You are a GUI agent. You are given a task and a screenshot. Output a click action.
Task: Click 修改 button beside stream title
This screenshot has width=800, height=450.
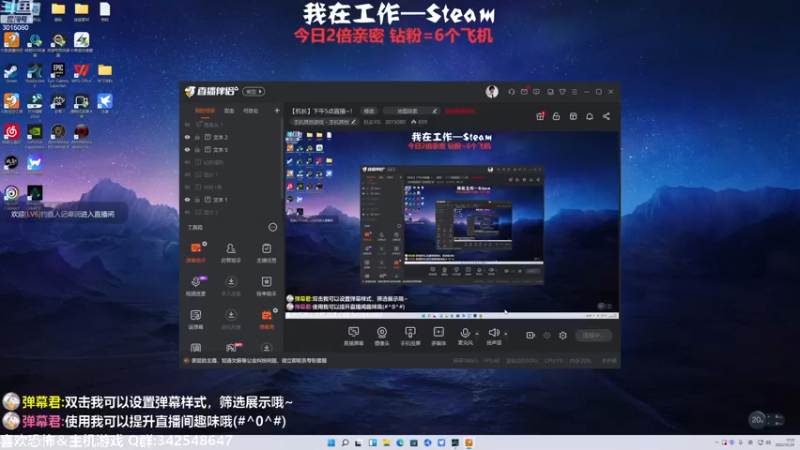(369, 111)
